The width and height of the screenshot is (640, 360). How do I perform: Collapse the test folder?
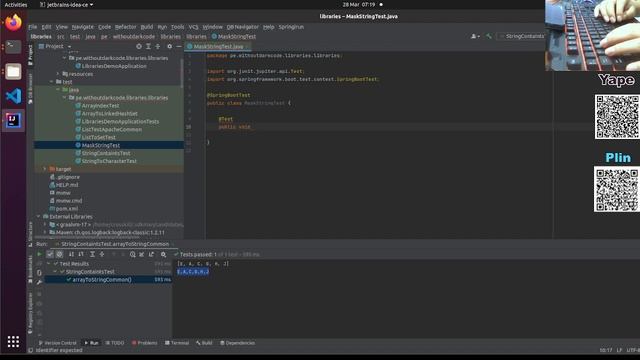[52, 82]
